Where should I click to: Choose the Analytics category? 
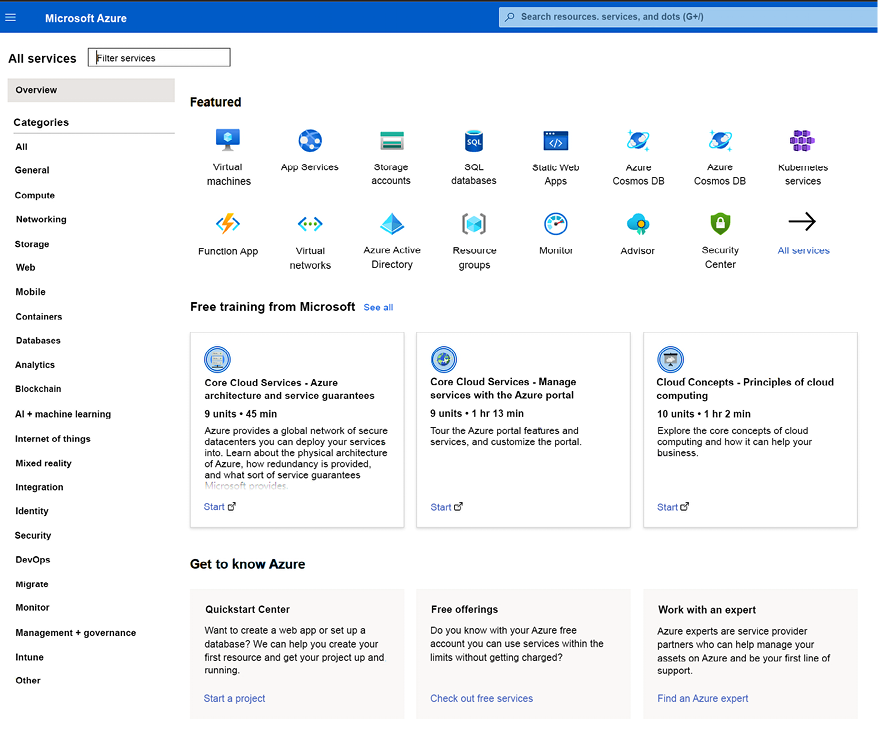[35, 365]
